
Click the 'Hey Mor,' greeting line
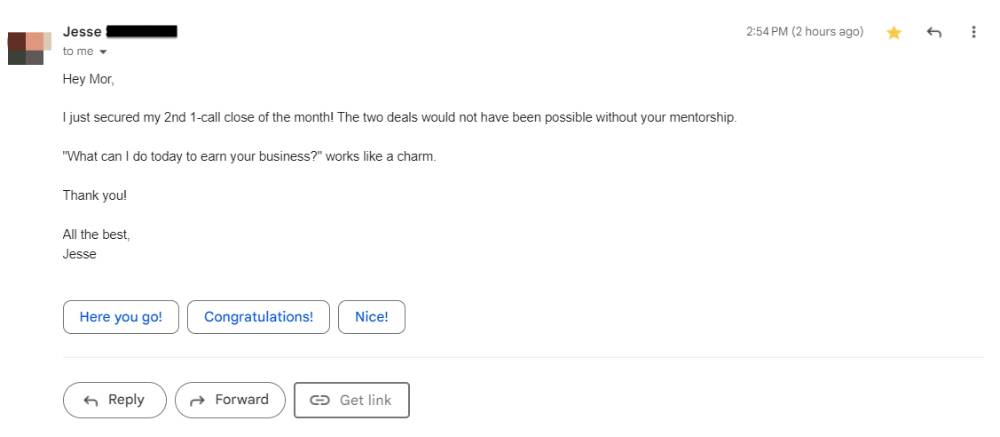(88, 79)
